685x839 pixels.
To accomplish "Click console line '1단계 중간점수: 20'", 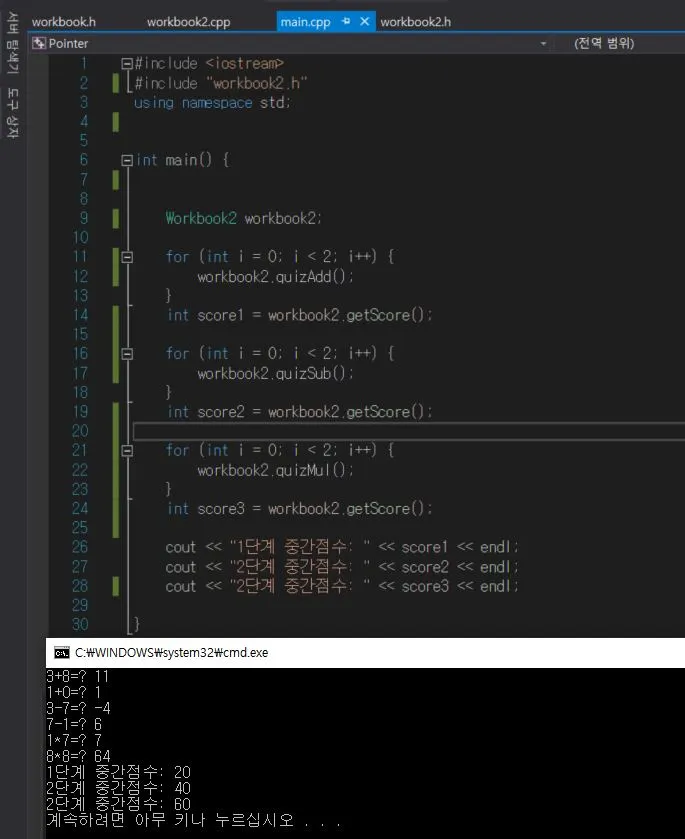I will coord(119,772).
